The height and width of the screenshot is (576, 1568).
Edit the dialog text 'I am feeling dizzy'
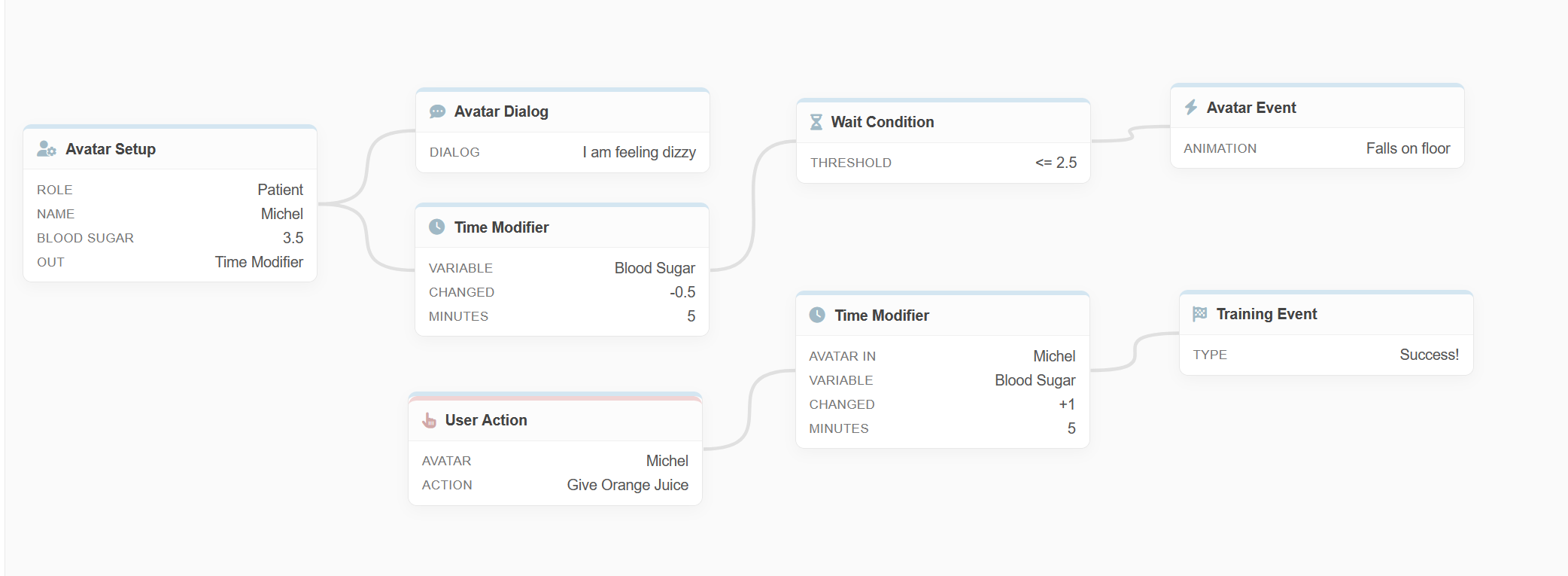(639, 152)
